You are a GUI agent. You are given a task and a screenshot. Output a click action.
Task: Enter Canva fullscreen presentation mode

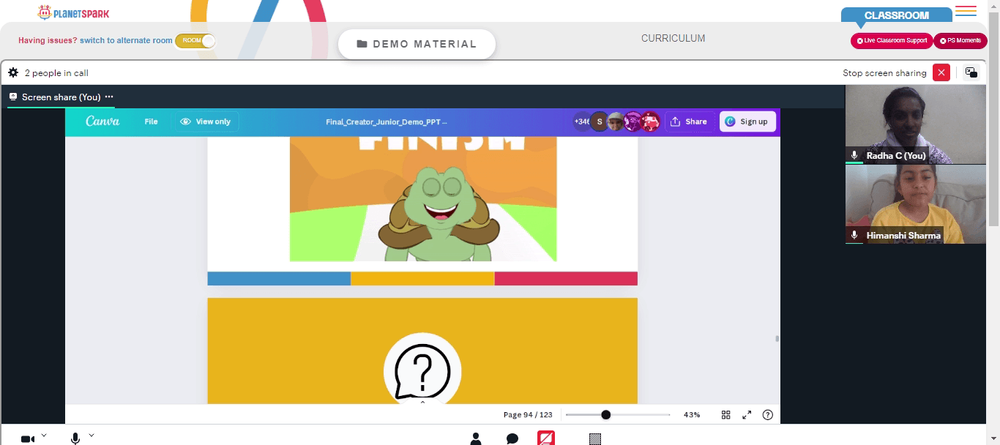point(747,414)
